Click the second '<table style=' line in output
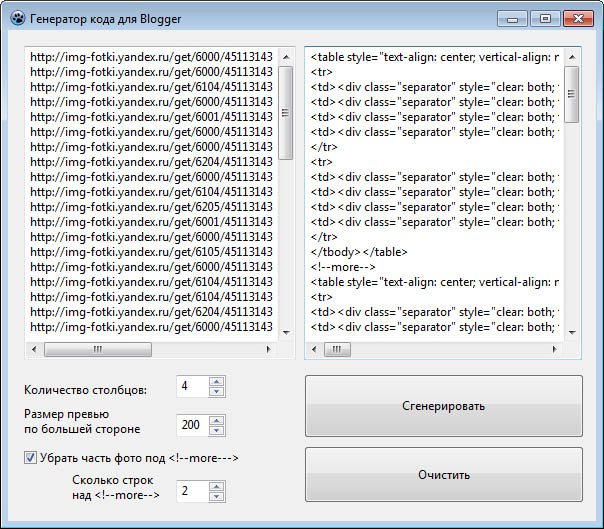Screen dimensions: 604x529 pos(435,282)
